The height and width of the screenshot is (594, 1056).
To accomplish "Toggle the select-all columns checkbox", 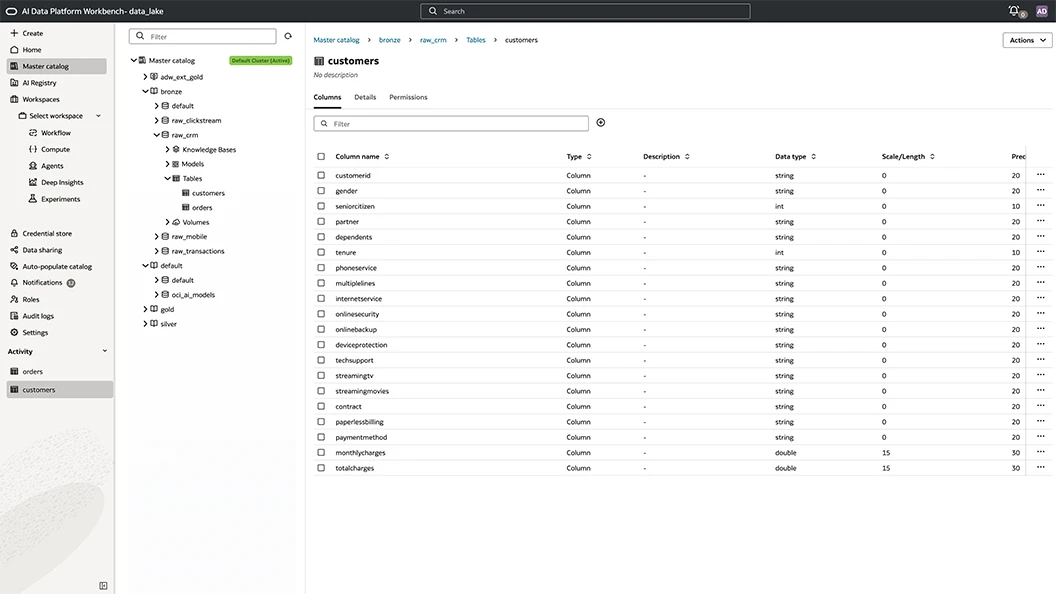I will pyautogui.click(x=321, y=156).
